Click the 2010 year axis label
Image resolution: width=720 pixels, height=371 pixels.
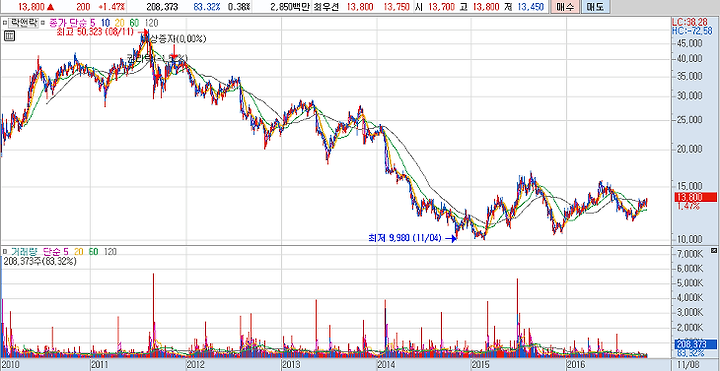(x=10, y=364)
